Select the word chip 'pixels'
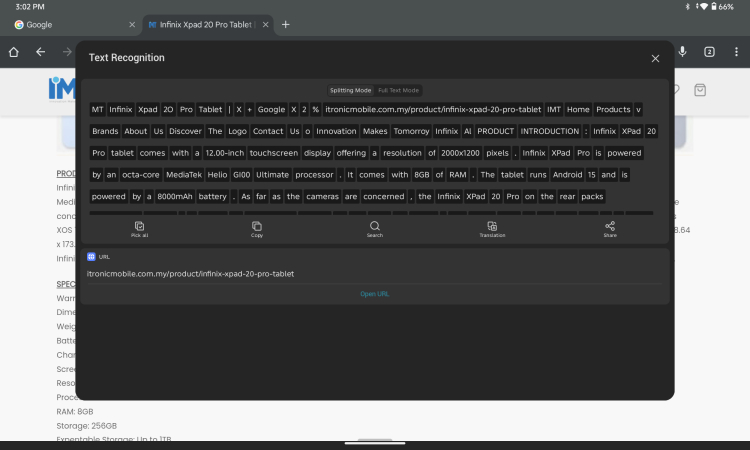Screen dimensions: 750x450 tap(497, 153)
